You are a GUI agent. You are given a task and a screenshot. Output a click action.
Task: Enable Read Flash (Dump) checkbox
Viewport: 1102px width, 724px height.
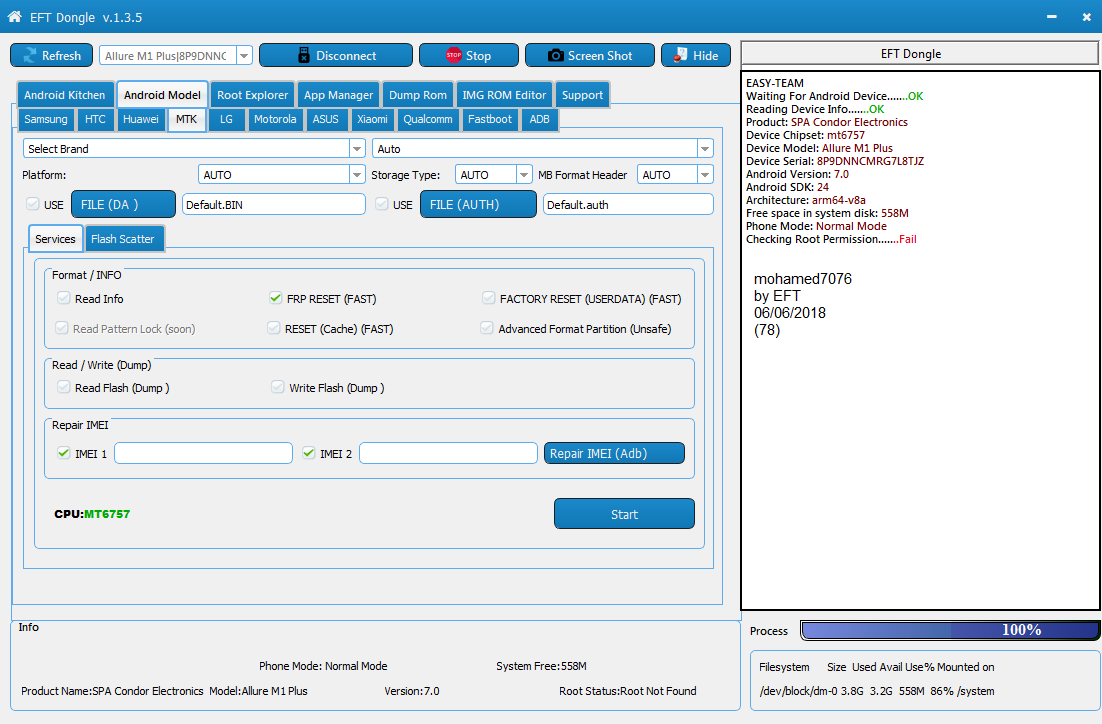pyautogui.click(x=64, y=387)
